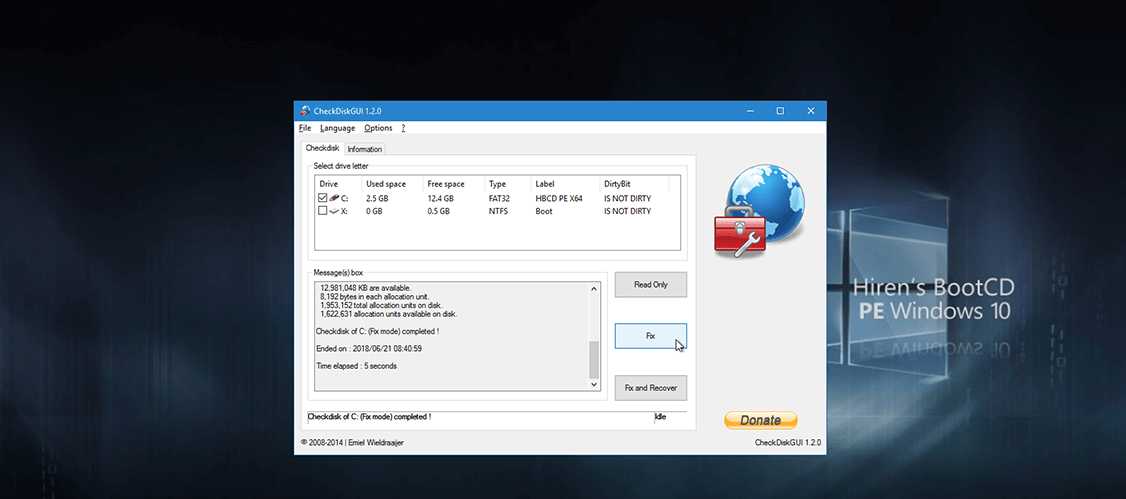The image size is (1126, 499).
Task: Open the Options menu
Action: point(378,128)
